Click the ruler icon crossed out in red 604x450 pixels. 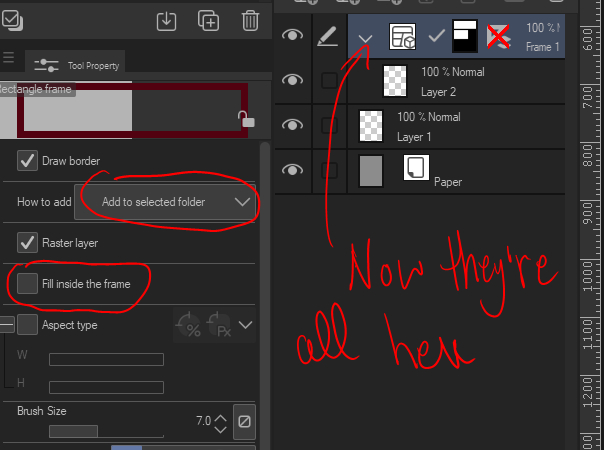click(x=497, y=37)
